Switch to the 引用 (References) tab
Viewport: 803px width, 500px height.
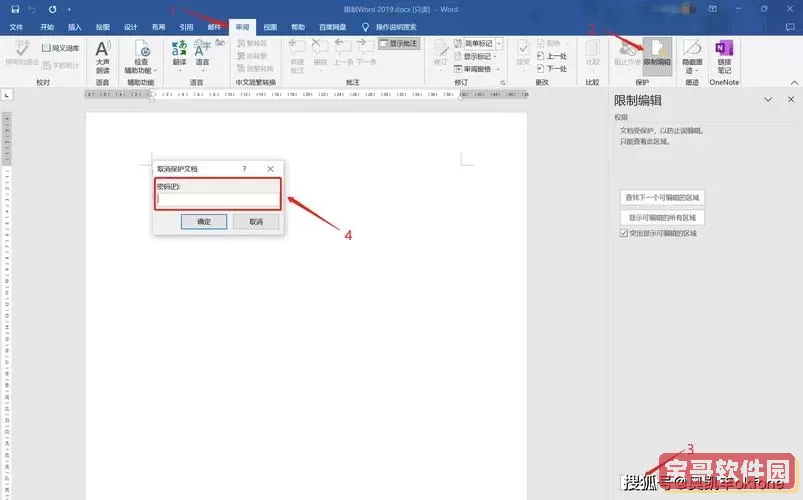pos(186,27)
